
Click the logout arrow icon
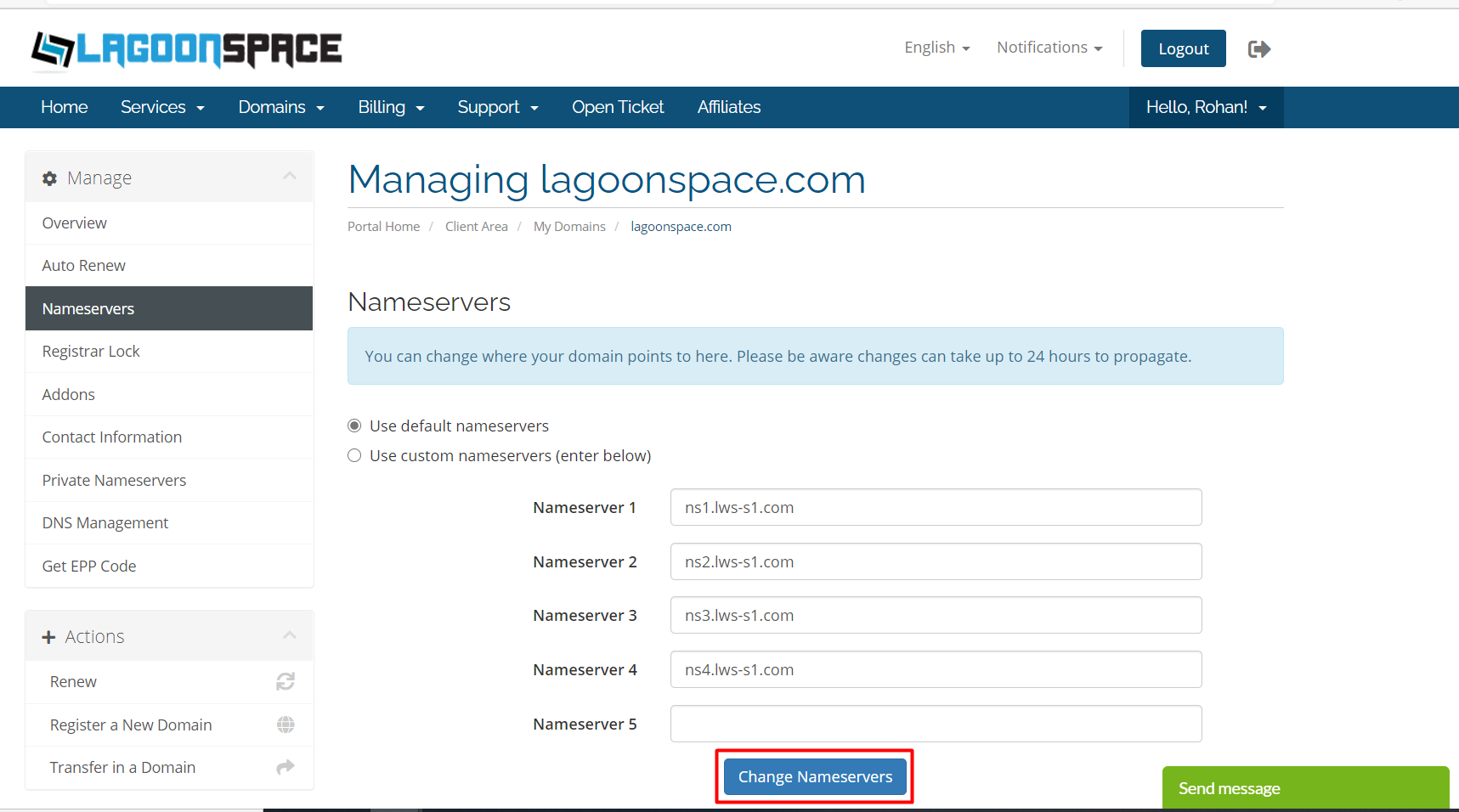click(1258, 49)
